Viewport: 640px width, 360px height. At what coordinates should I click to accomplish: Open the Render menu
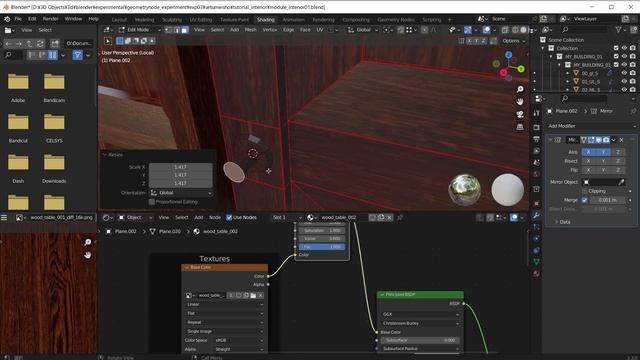click(51, 19)
